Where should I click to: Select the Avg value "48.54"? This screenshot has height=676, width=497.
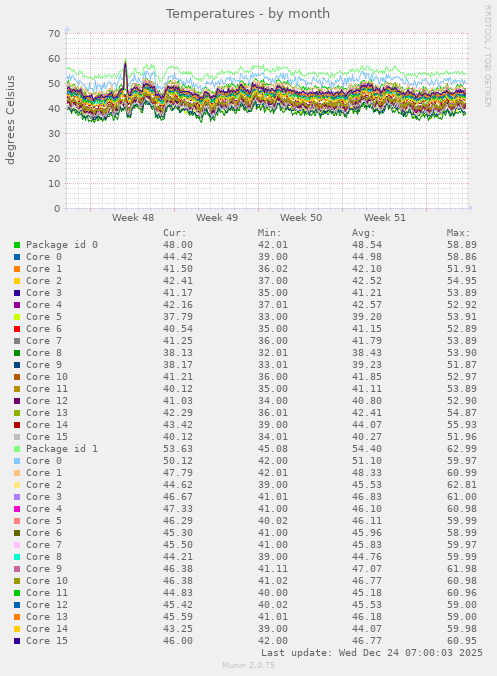(x=367, y=245)
